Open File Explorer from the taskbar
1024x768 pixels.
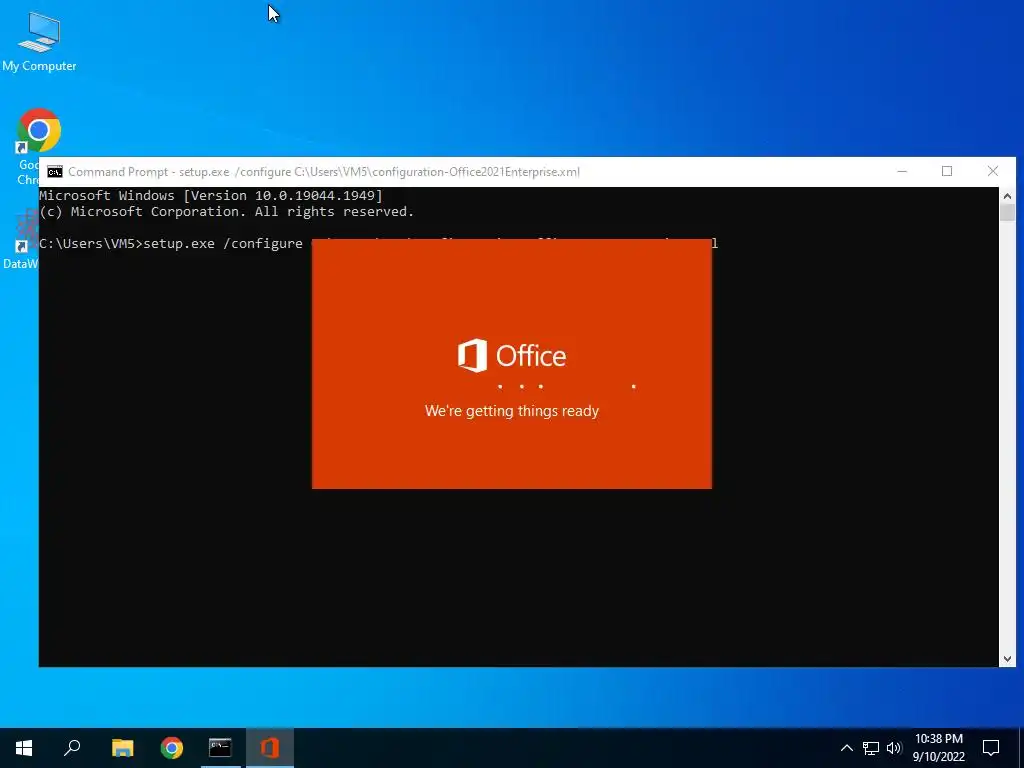point(122,748)
